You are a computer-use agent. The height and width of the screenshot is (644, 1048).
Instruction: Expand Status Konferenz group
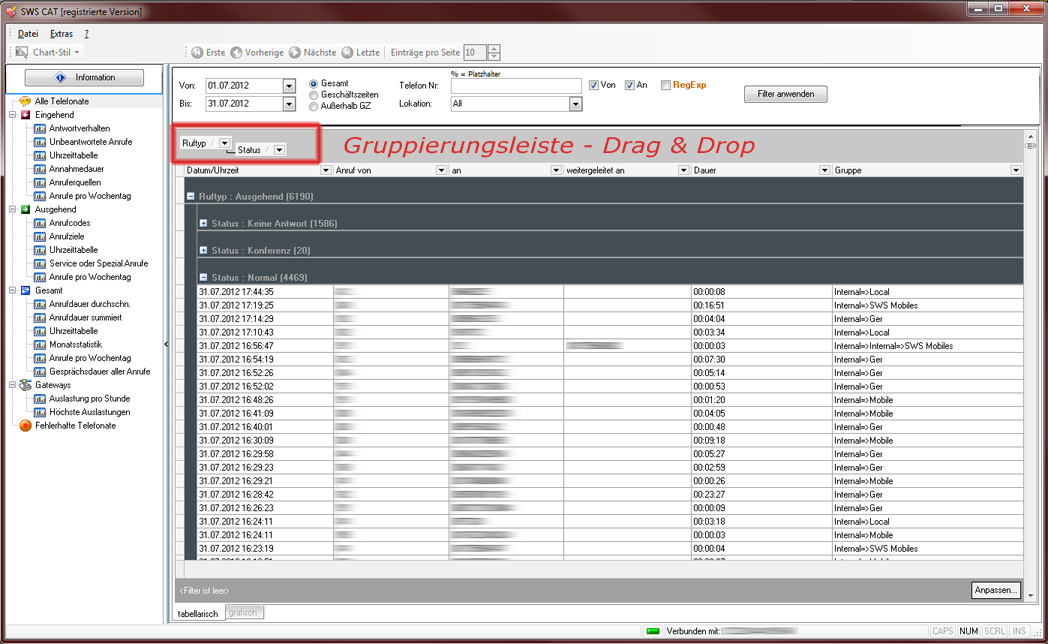(x=203, y=251)
